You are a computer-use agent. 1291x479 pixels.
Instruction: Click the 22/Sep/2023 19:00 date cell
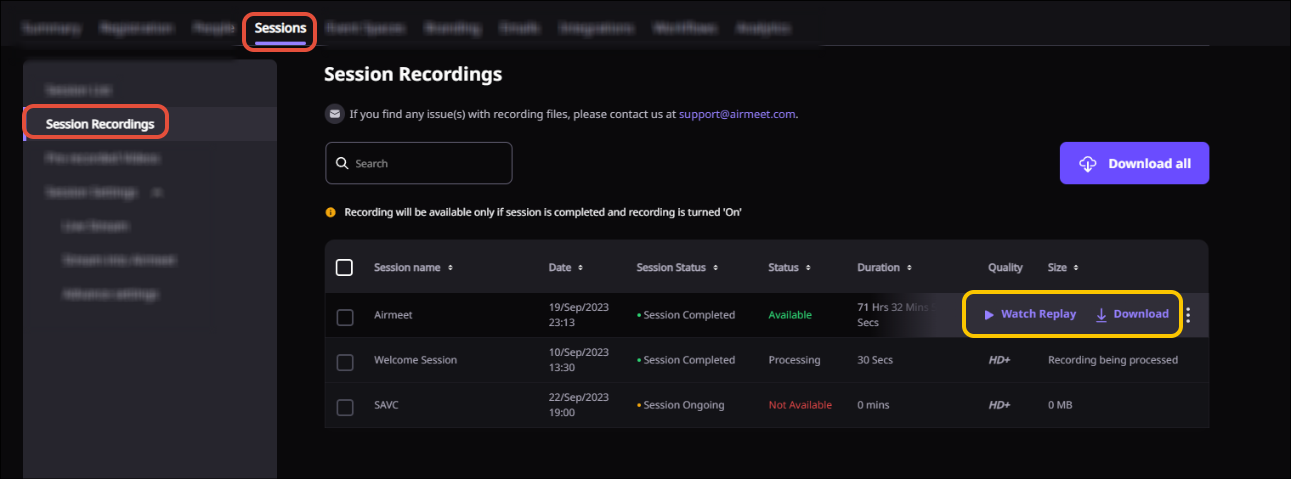579,405
